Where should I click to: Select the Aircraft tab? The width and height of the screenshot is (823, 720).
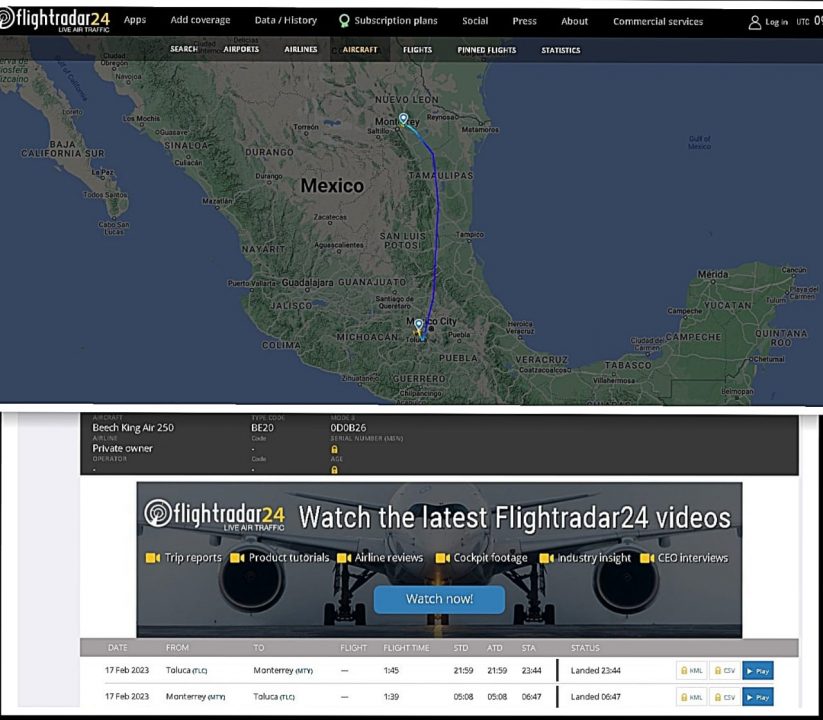360,49
